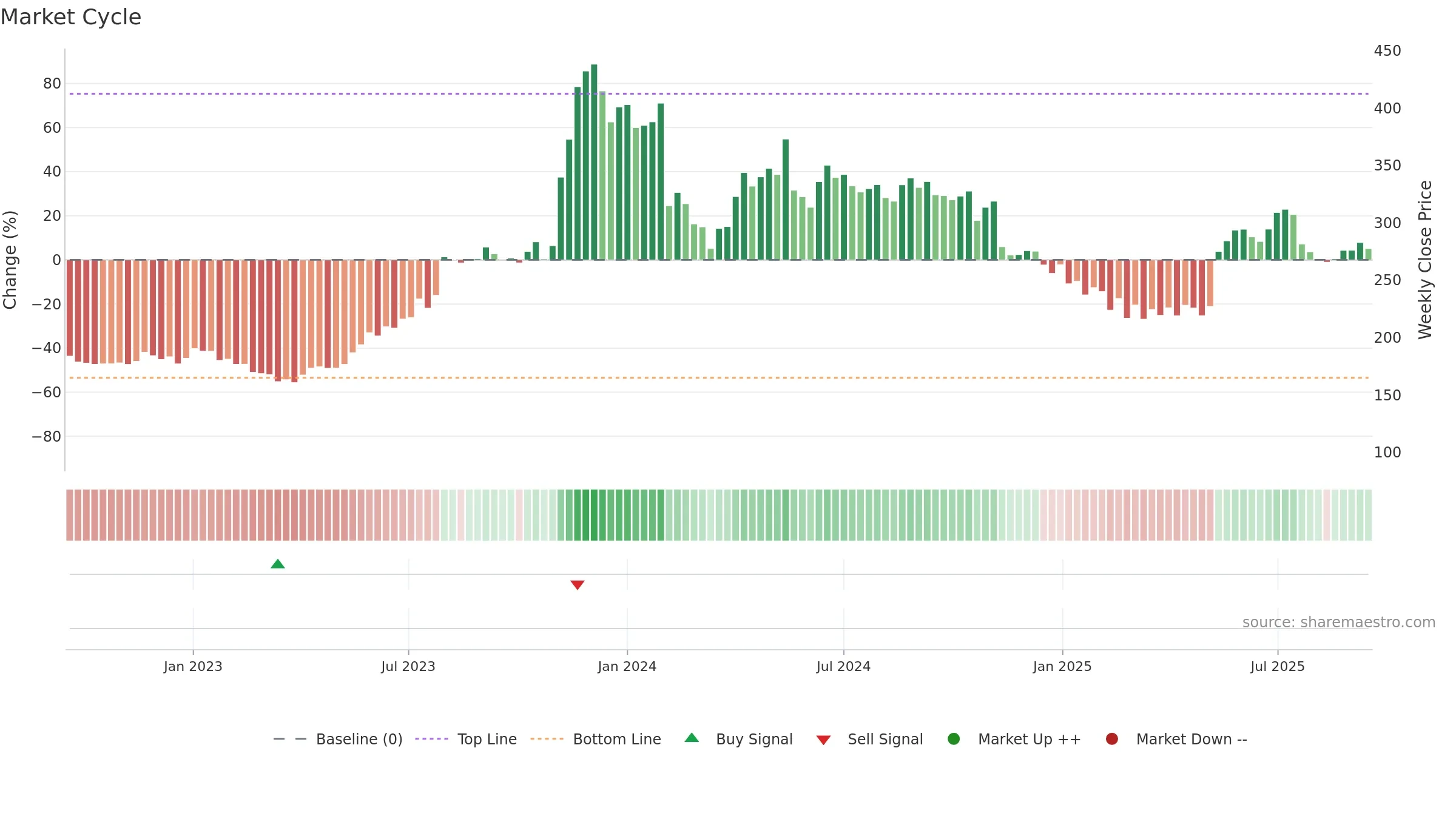Toggle the Baseline (0) legend entry
The height and width of the screenshot is (819, 1456).
click(x=338, y=739)
